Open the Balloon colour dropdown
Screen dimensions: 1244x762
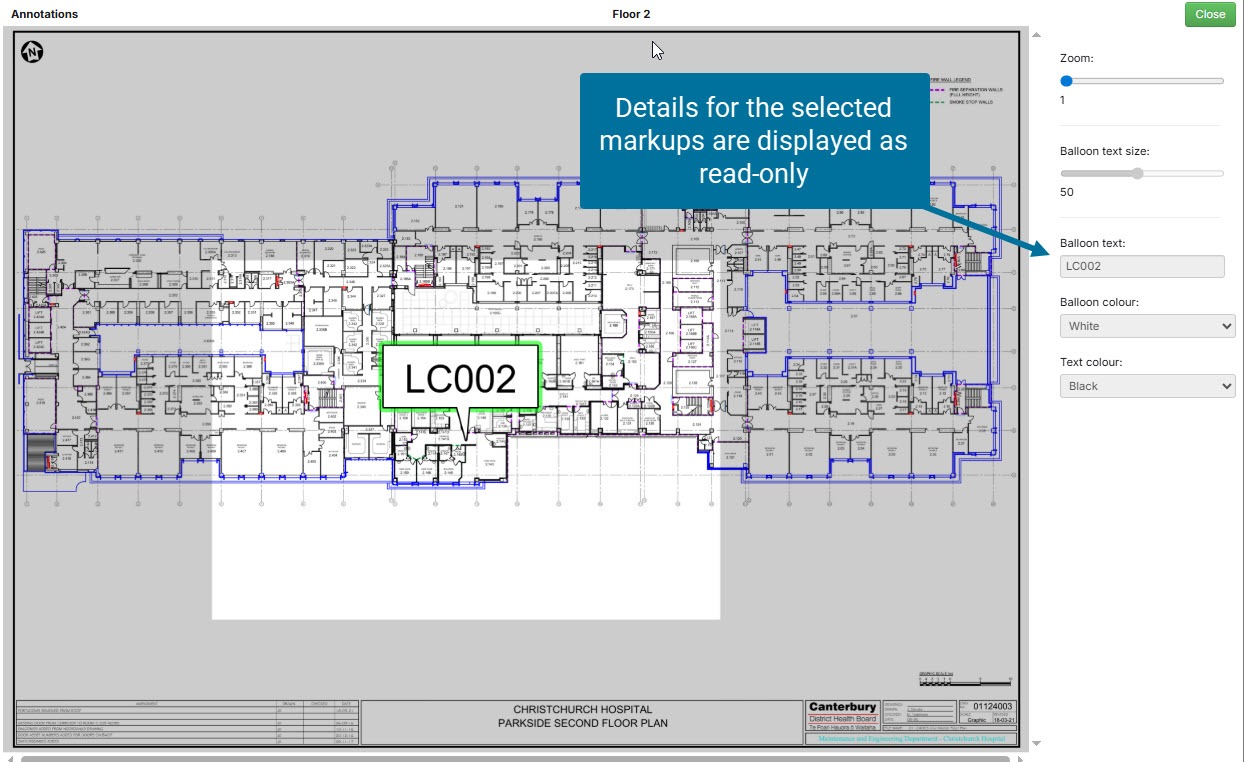coord(1147,326)
